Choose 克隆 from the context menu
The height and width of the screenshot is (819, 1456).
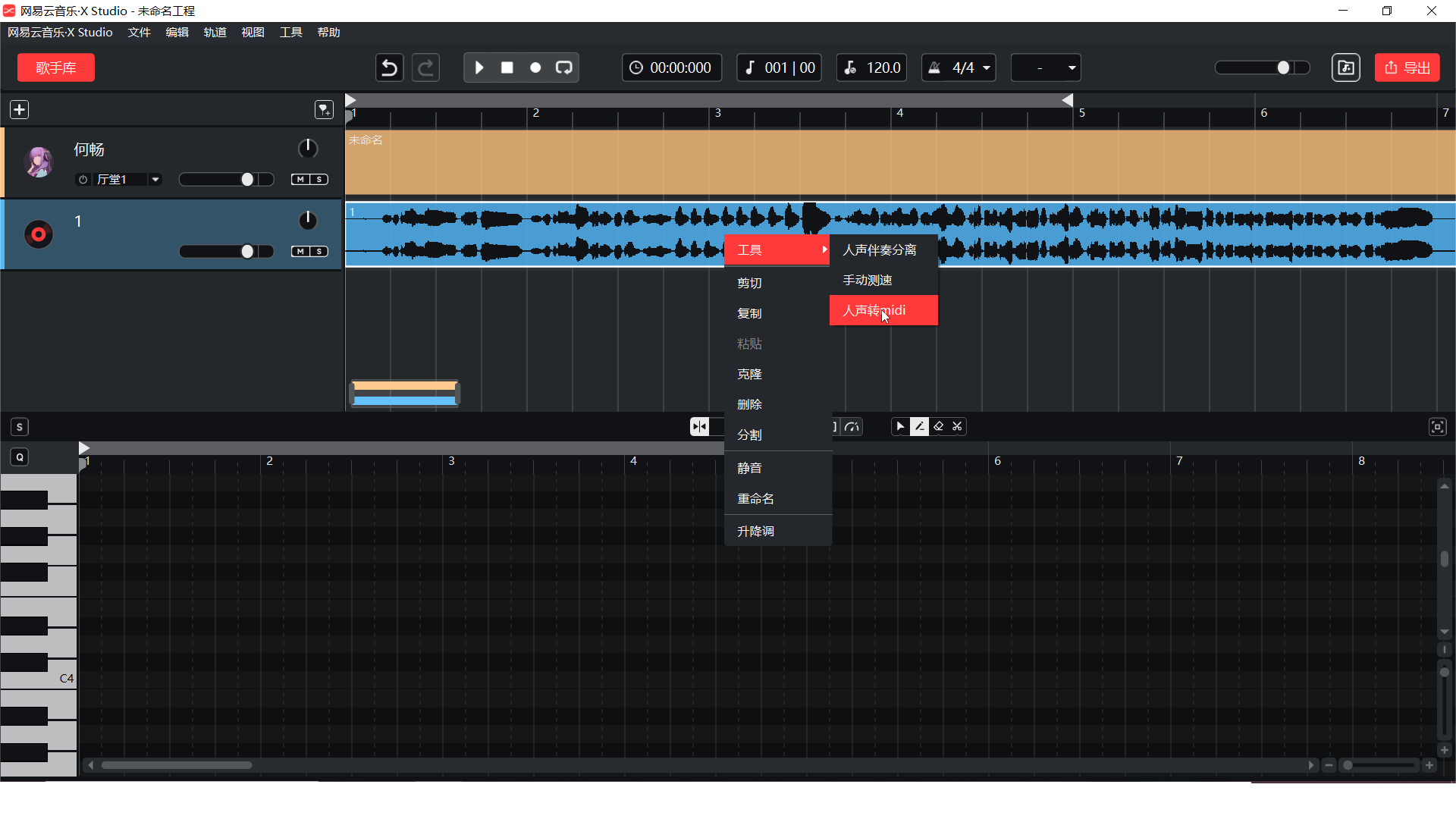click(x=778, y=374)
